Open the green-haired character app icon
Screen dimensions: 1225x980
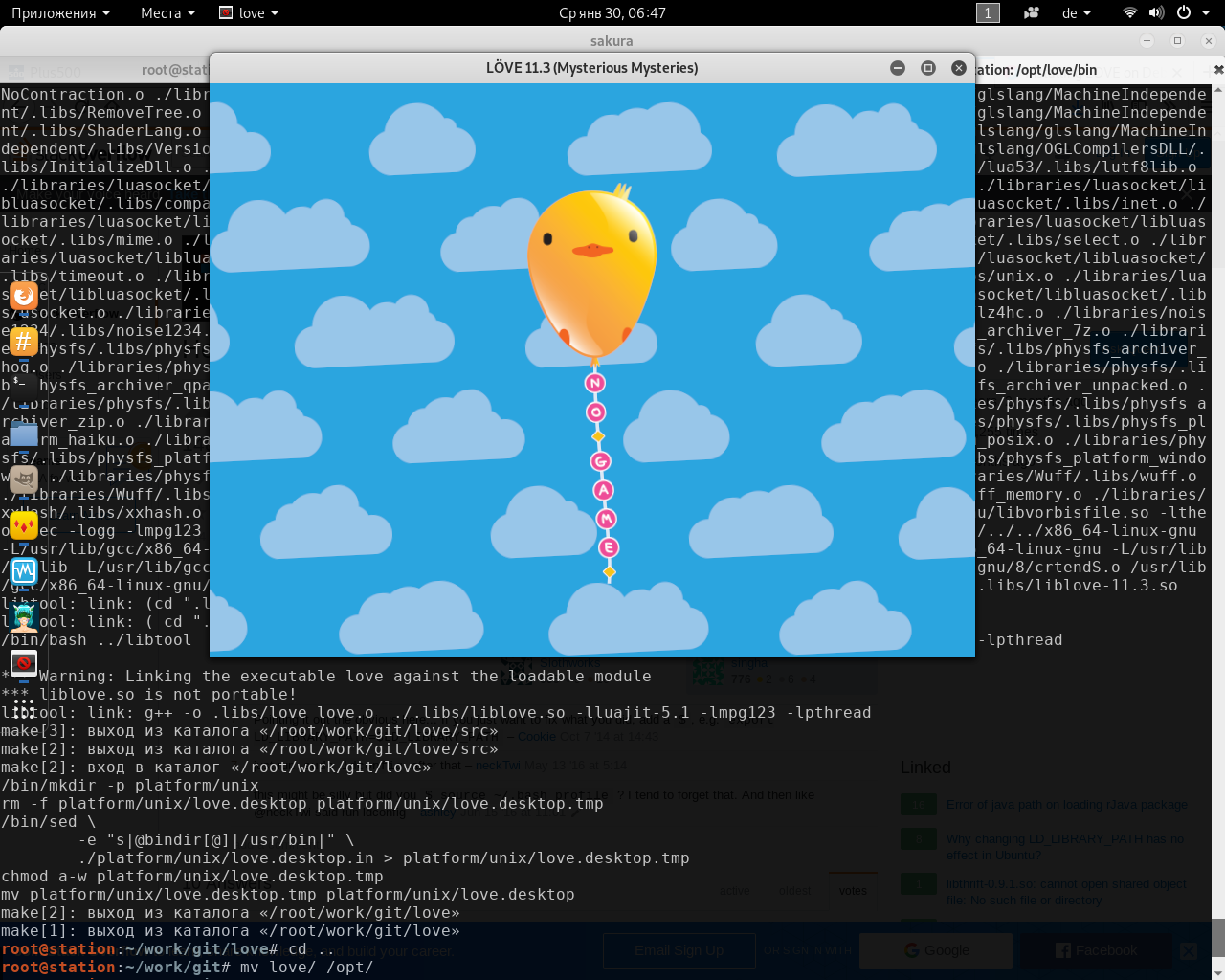(x=24, y=617)
